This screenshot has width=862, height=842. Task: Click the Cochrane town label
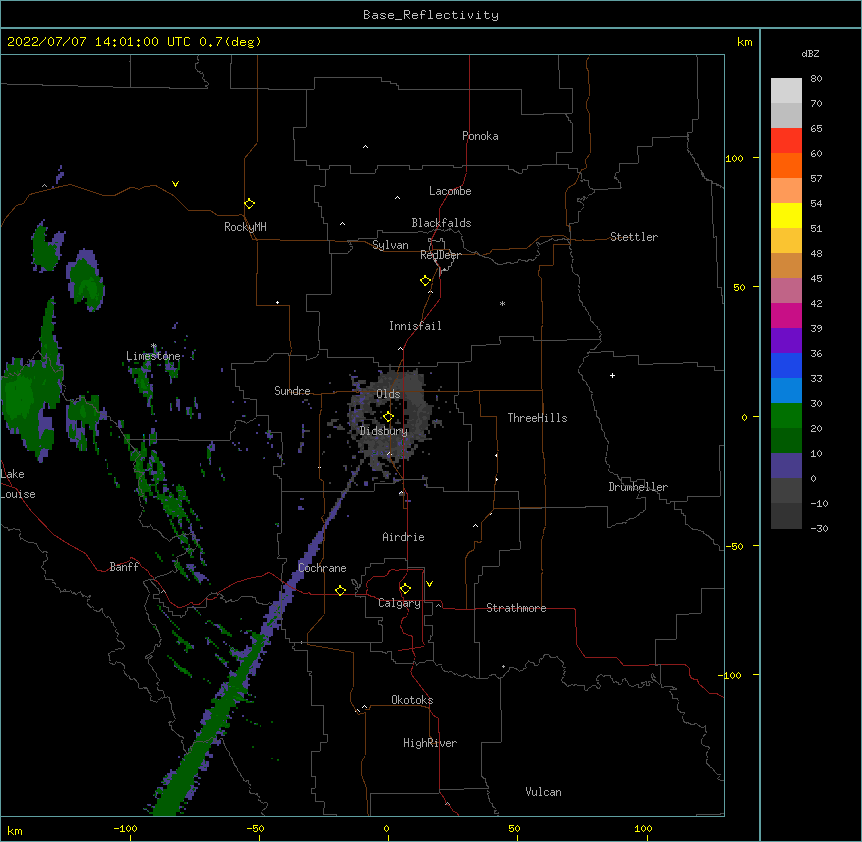click(322, 568)
